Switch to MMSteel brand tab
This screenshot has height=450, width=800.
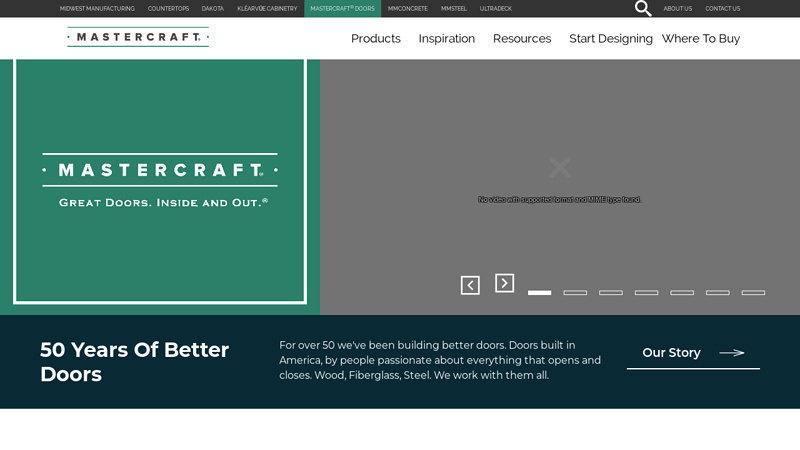(454, 9)
